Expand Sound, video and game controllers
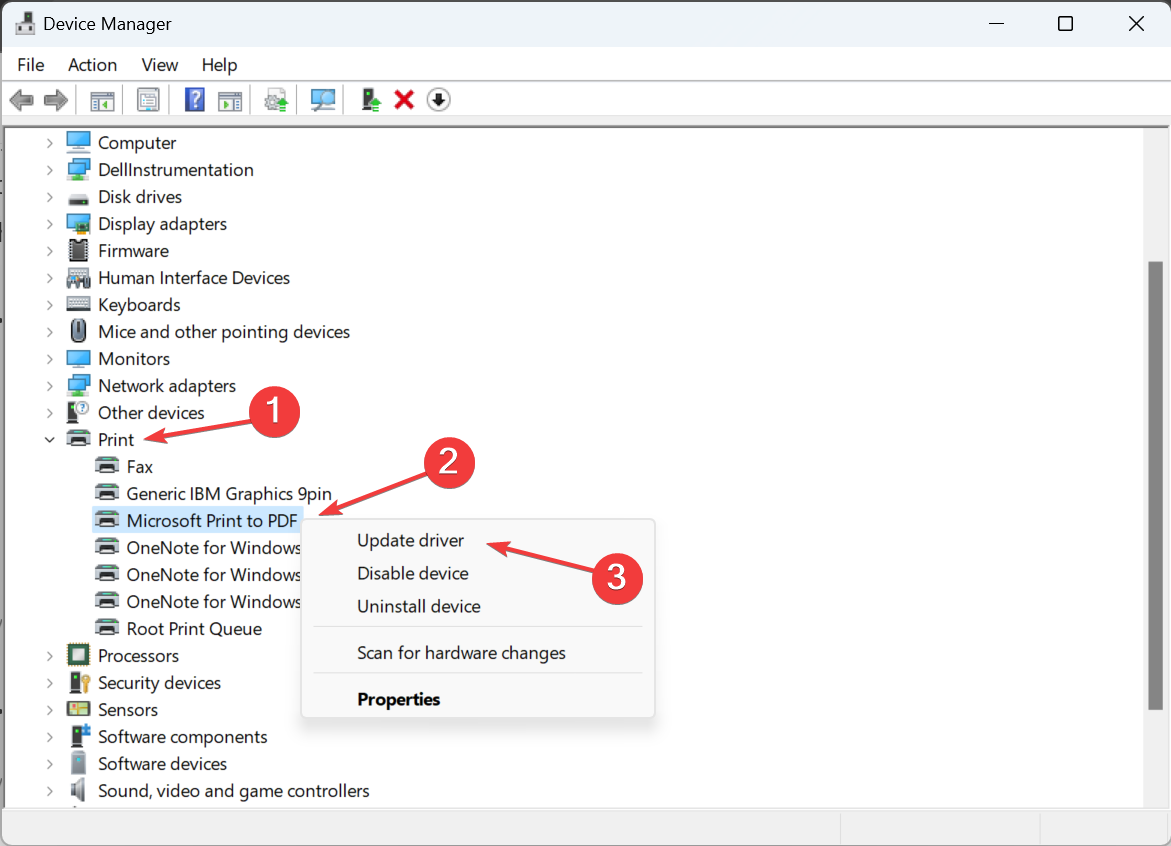Screen dimensions: 1171x846 tap(50, 791)
